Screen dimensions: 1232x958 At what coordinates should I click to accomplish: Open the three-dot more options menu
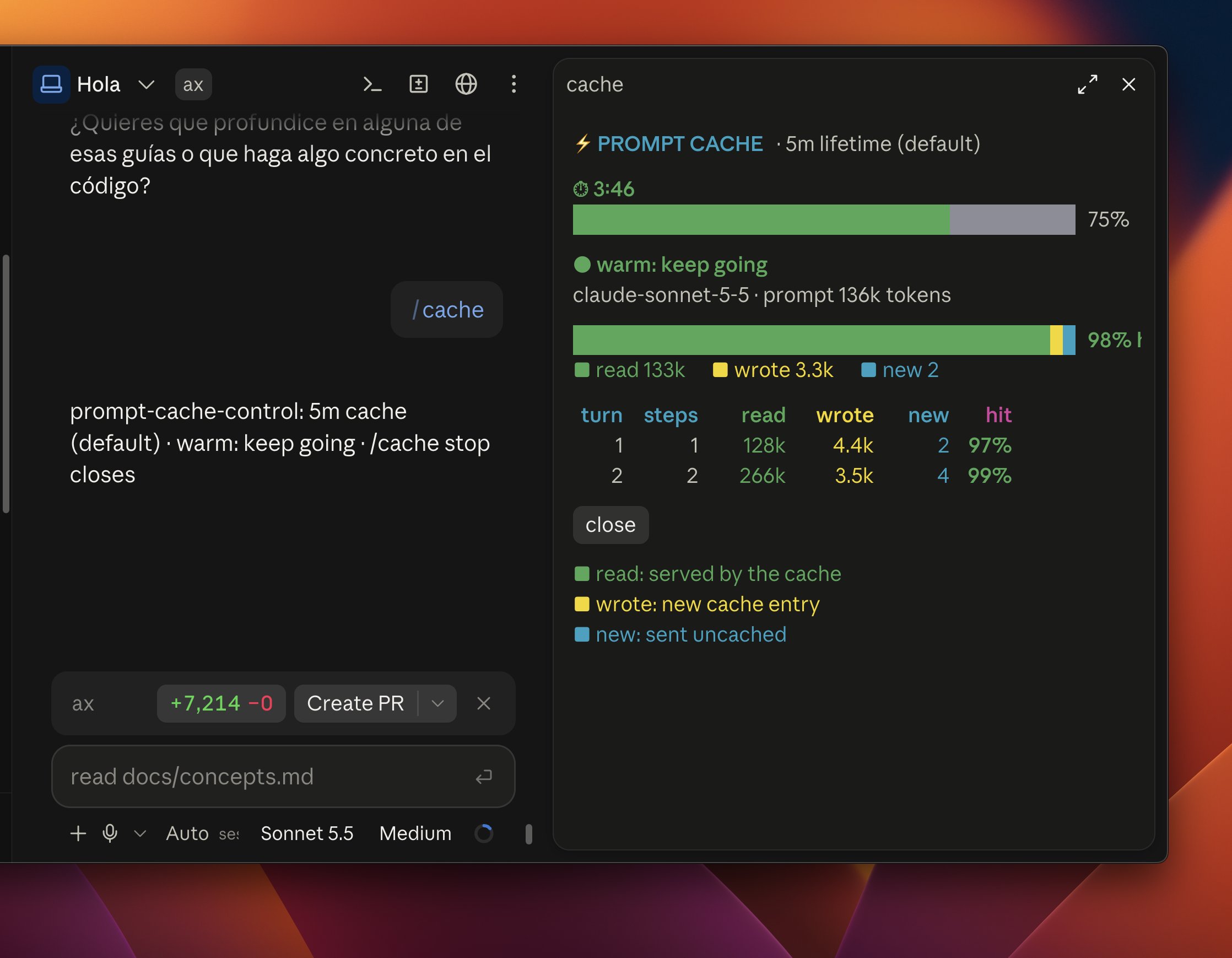[x=514, y=85]
